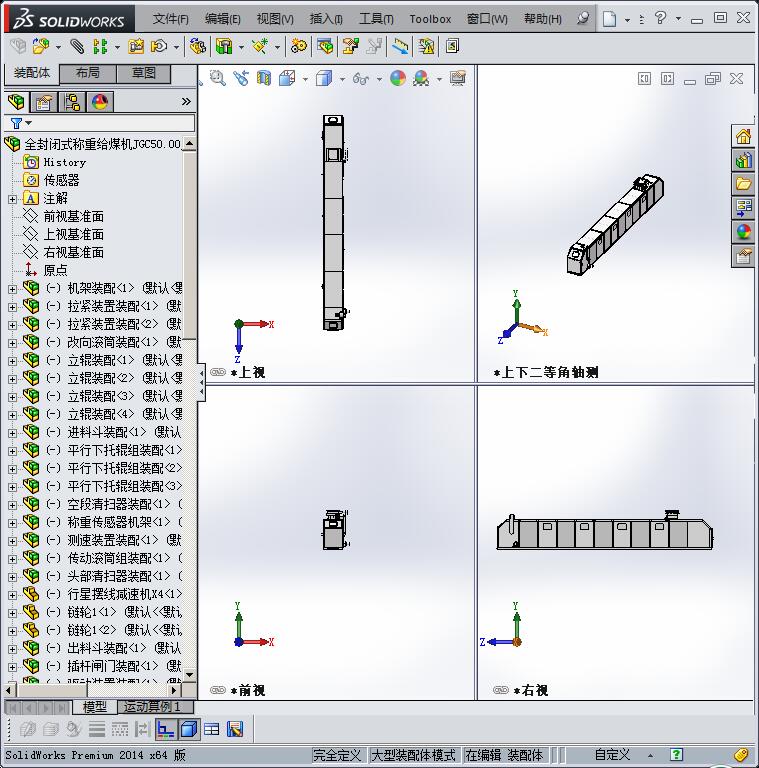Toggle the link views icon in 右视 viewport

[x=501, y=690]
